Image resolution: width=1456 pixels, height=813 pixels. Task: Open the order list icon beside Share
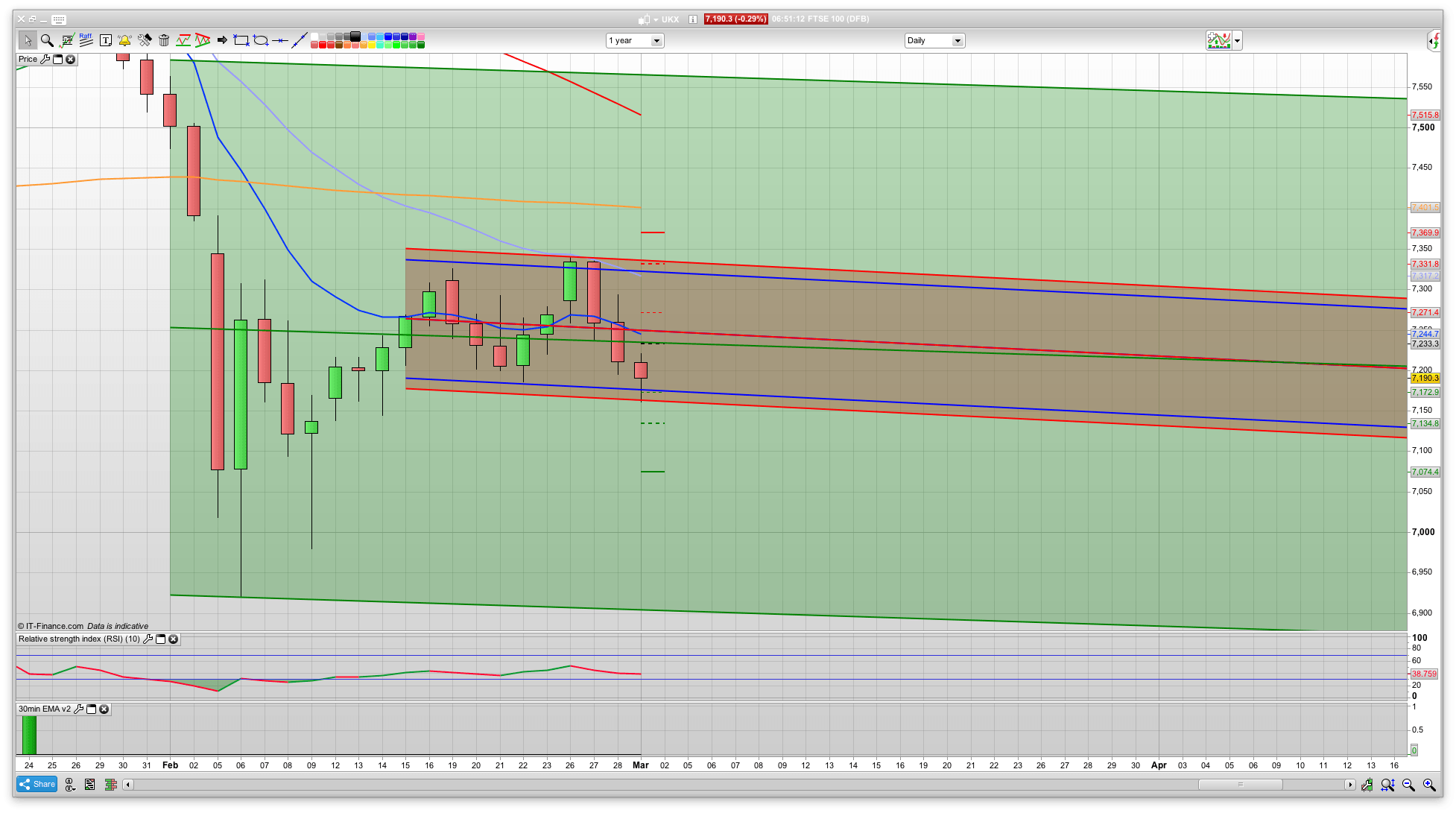click(90, 784)
